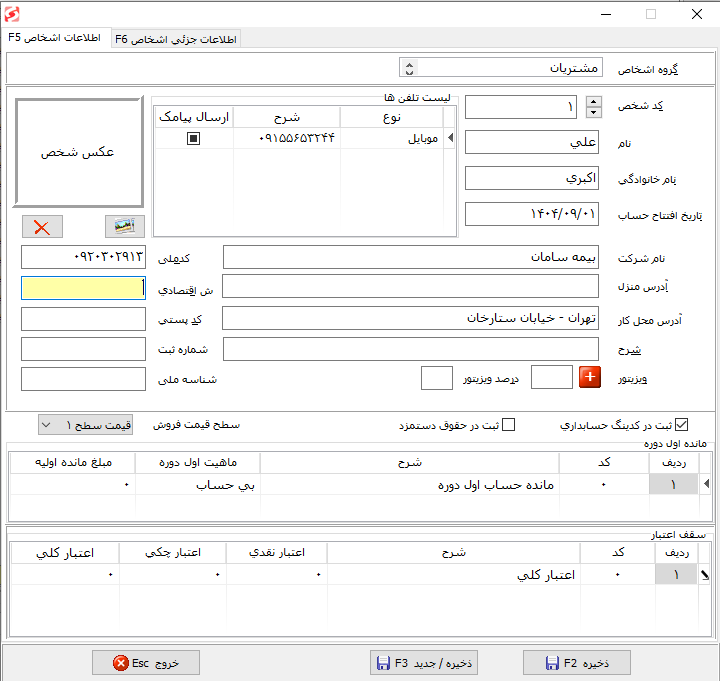
Task: Click the عکس شخص photo placeholder
Action: (77, 152)
